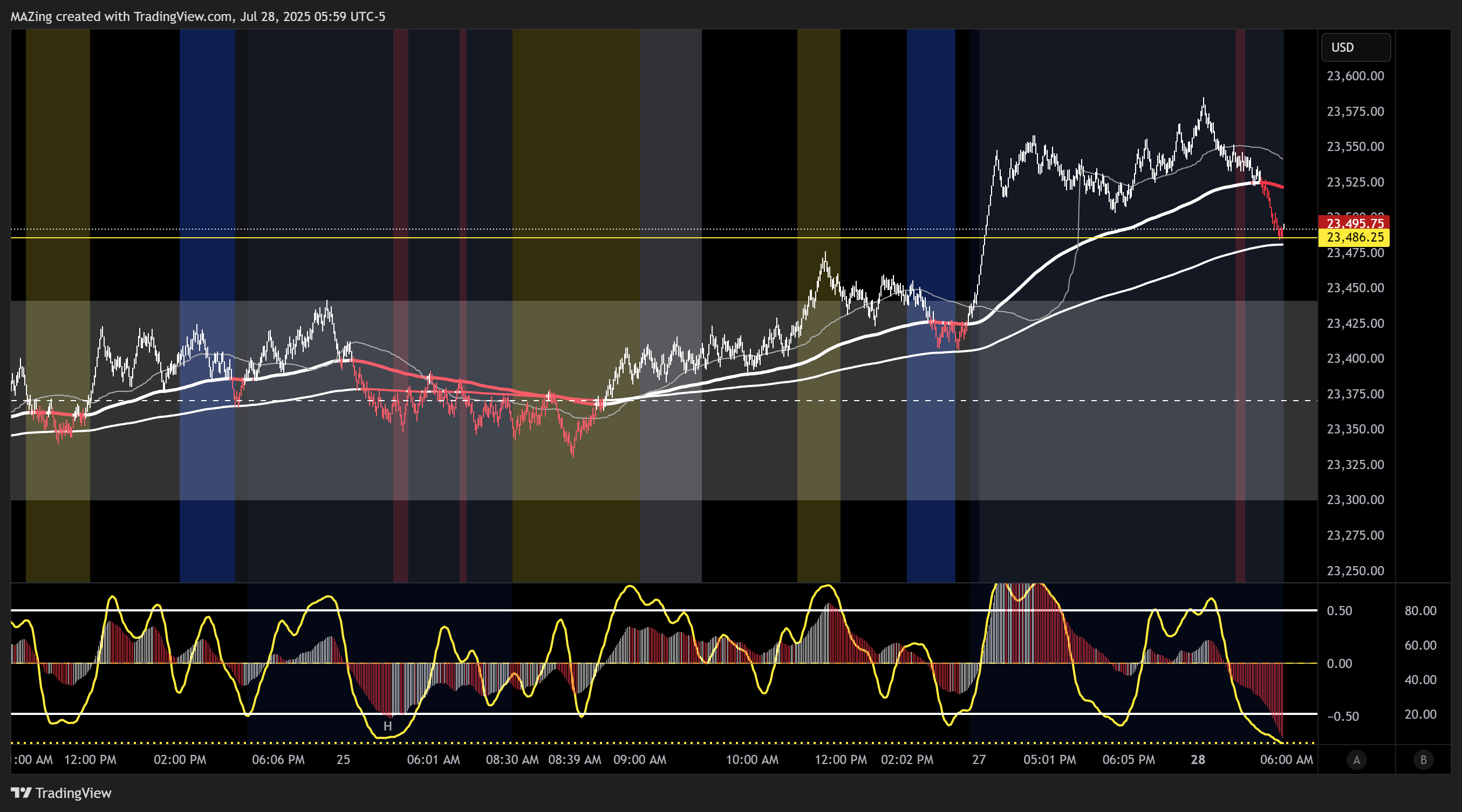This screenshot has width=1462, height=812.
Task: Click the 23,450.00 price axis label
Action: 1355,287
